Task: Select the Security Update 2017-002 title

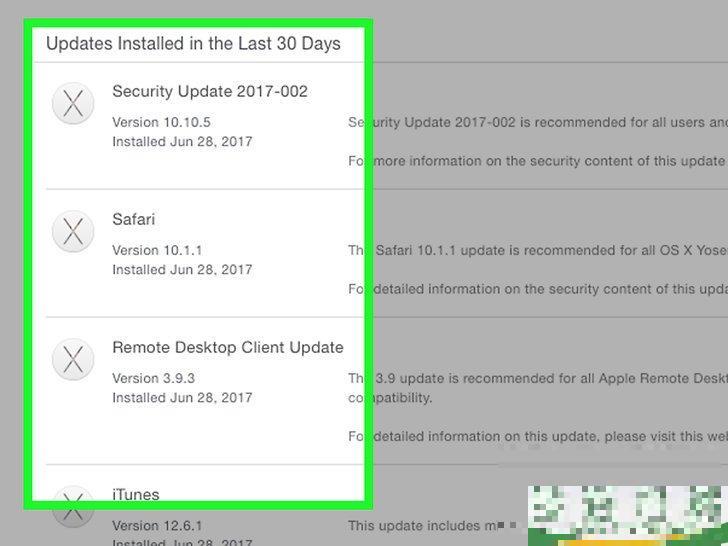Action: click(210, 91)
